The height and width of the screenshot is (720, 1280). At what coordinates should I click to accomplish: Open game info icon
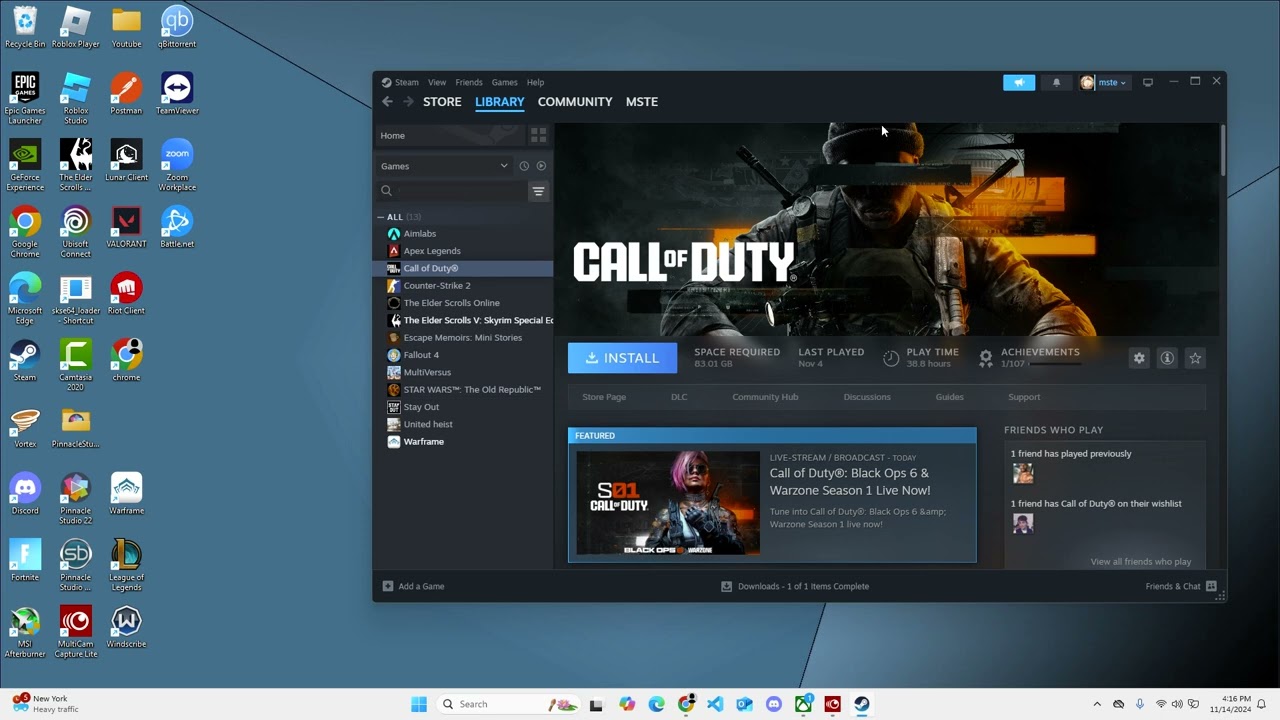tap(1167, 358)
